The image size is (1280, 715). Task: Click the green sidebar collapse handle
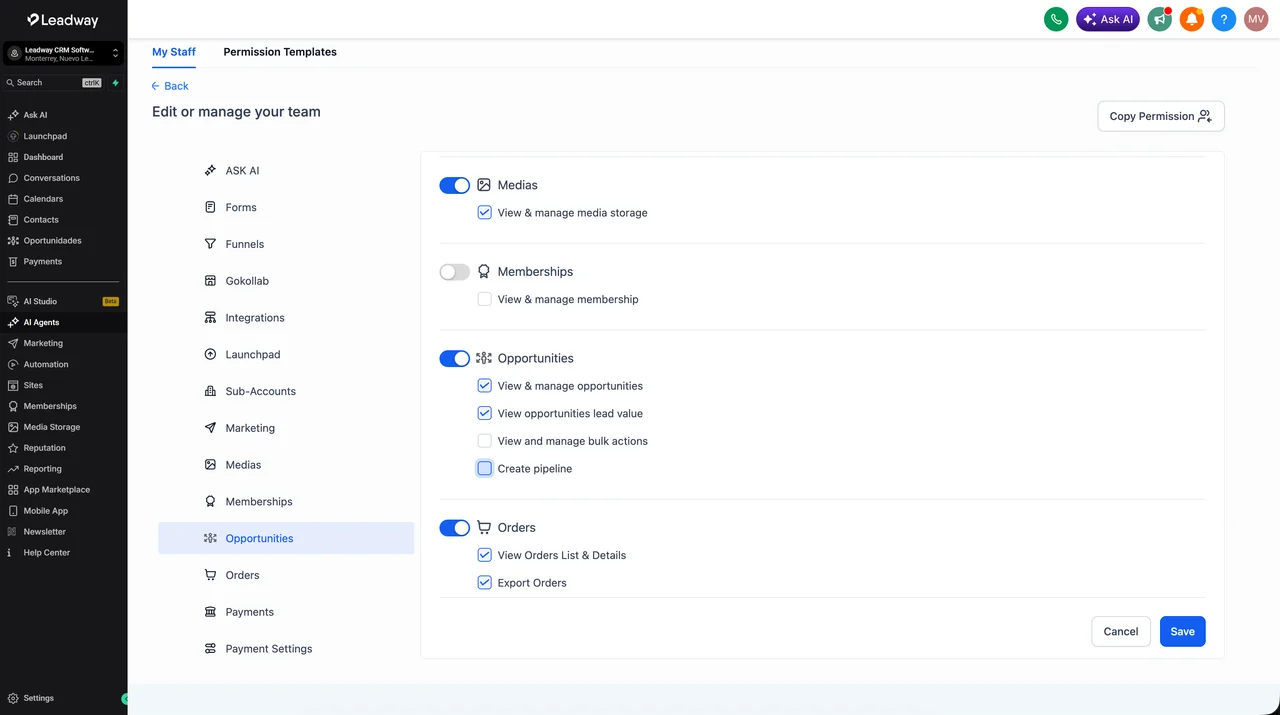[125, 699]
